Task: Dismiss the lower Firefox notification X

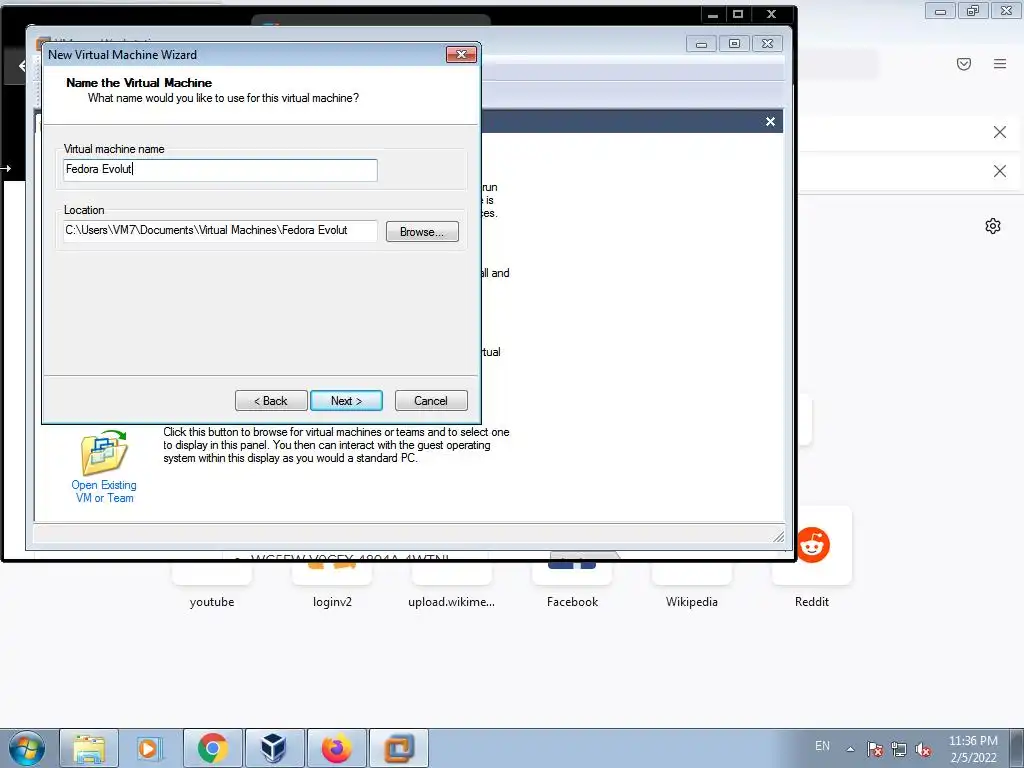Action: point(999,171)
